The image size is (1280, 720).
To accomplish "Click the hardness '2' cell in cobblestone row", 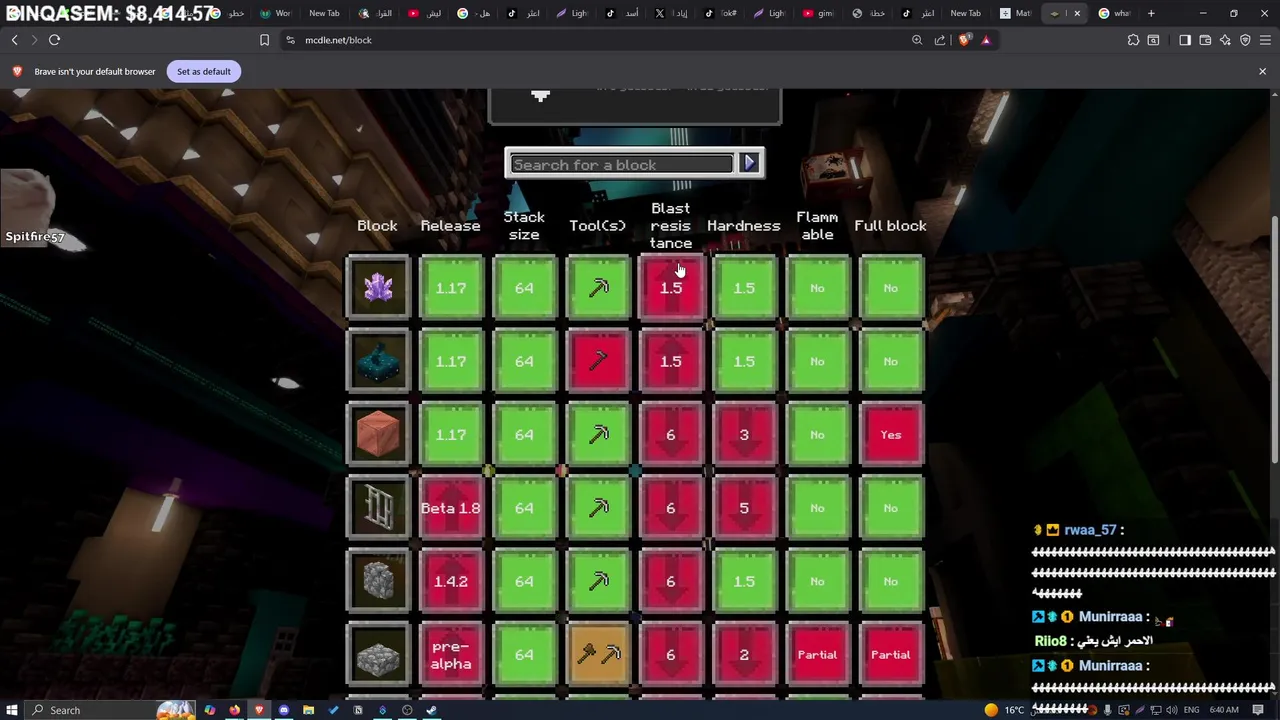I will [744, 655].
